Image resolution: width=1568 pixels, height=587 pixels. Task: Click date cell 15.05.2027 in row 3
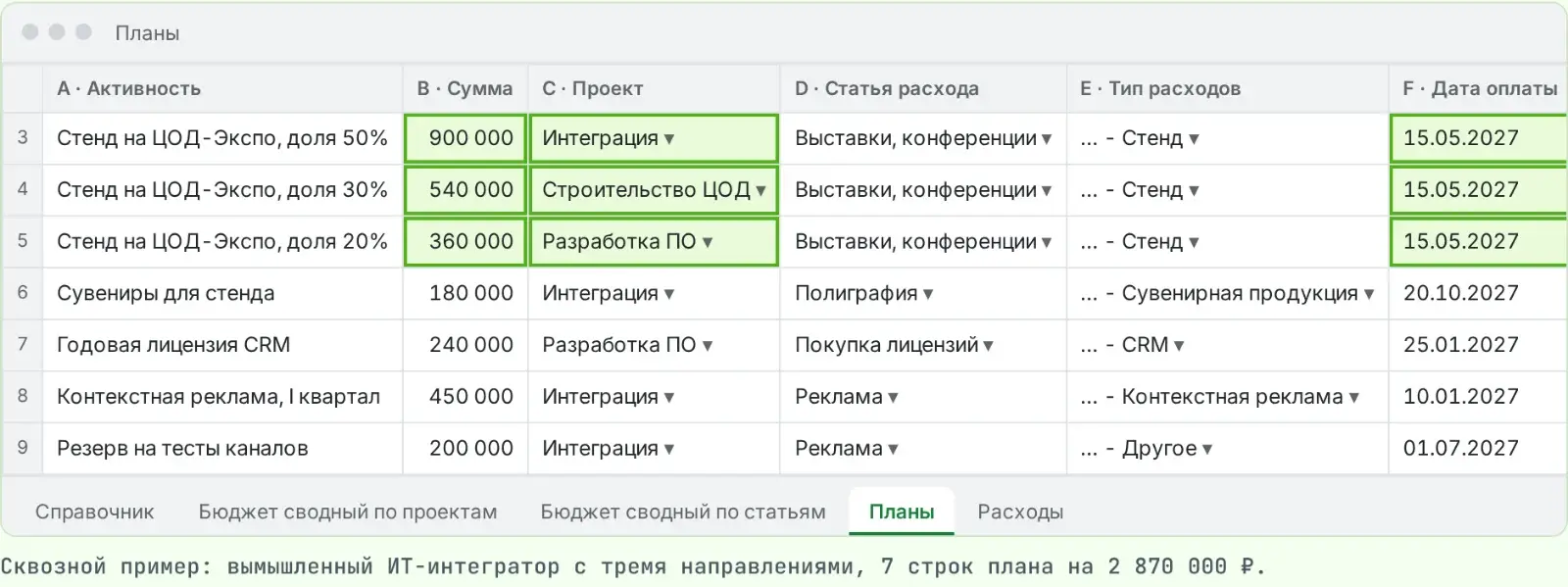pyautogui.click(x=1478, y=138)
